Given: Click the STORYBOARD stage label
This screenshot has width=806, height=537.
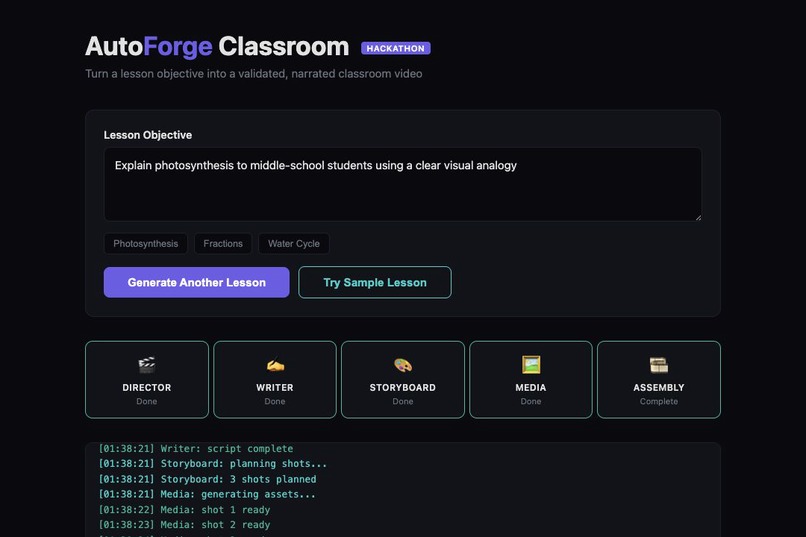Looking at the screenshot, I should coord(402,387).
